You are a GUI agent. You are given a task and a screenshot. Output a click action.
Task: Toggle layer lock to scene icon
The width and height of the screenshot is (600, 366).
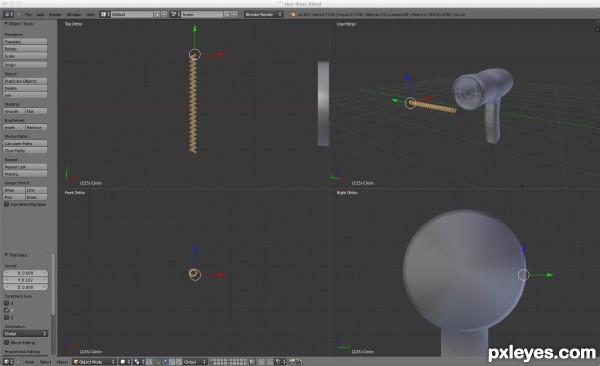tap(253, 361)
